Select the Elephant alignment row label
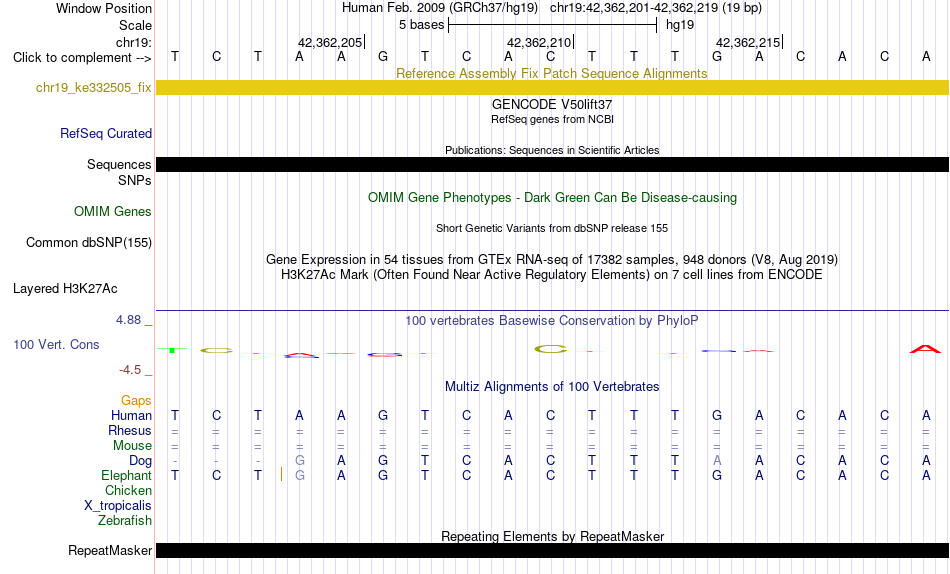The image size is (950, 574). tap(127, 476)
